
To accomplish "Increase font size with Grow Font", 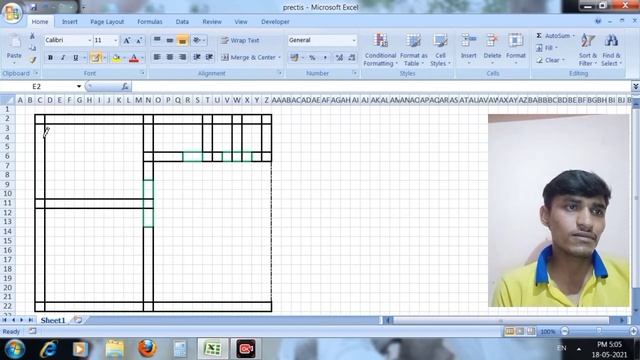I will click(127, 40).
